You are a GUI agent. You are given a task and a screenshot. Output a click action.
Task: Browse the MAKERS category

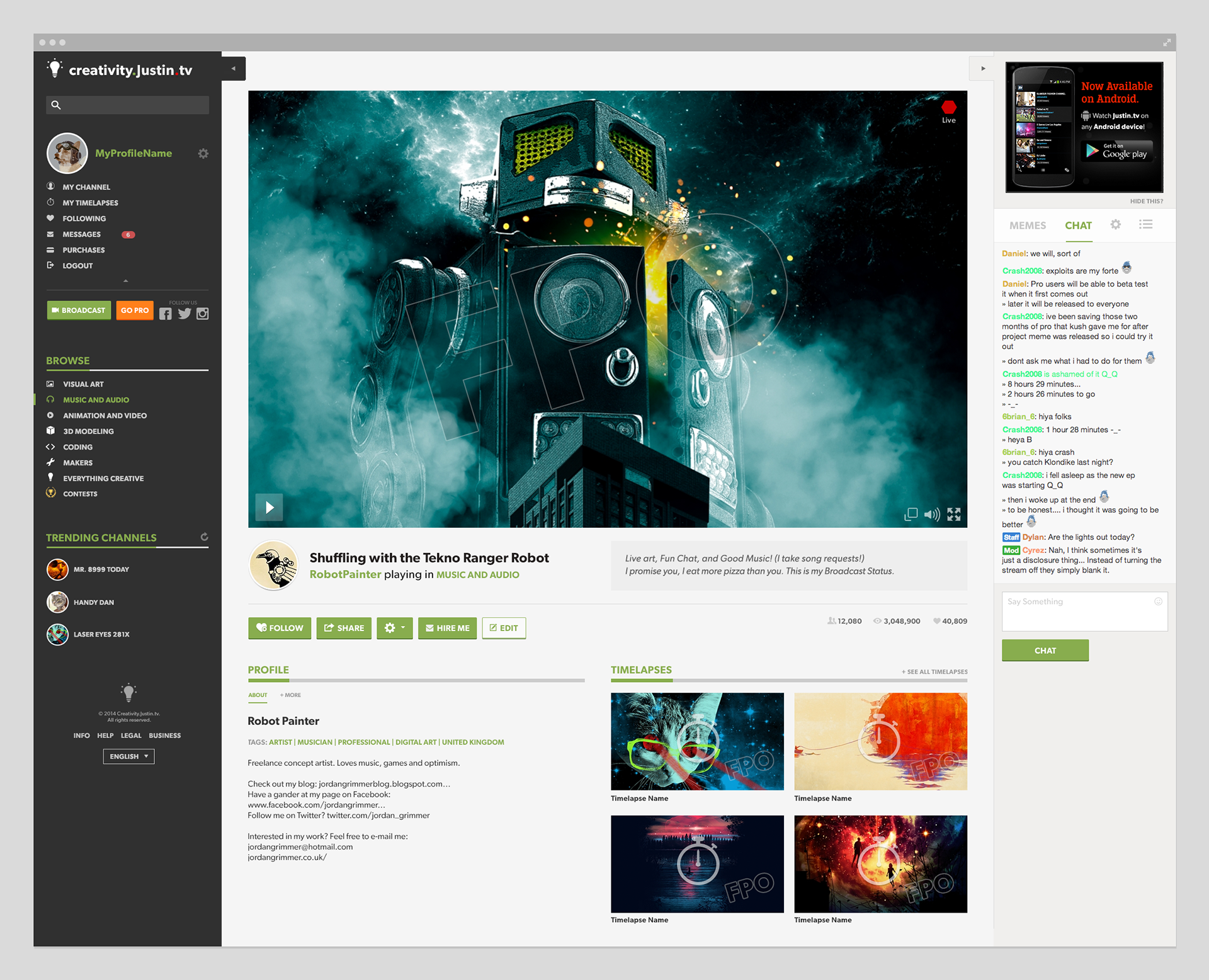pyautogui.click(x=77, y=463)
